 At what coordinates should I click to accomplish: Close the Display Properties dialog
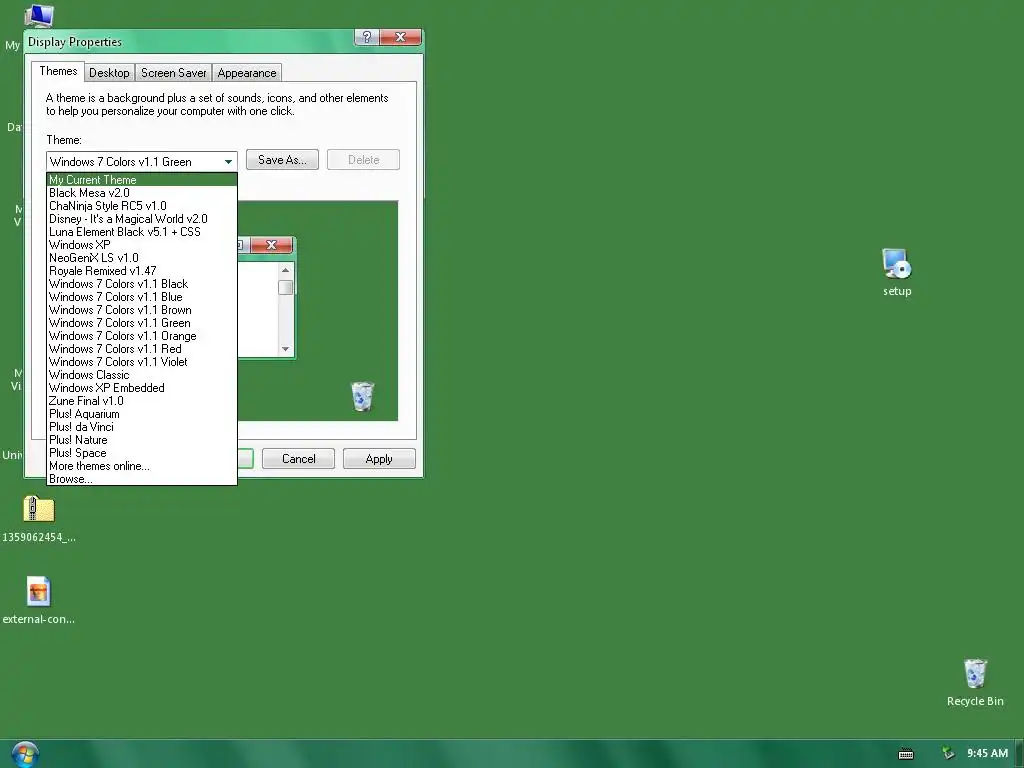[x=400, y=37]
